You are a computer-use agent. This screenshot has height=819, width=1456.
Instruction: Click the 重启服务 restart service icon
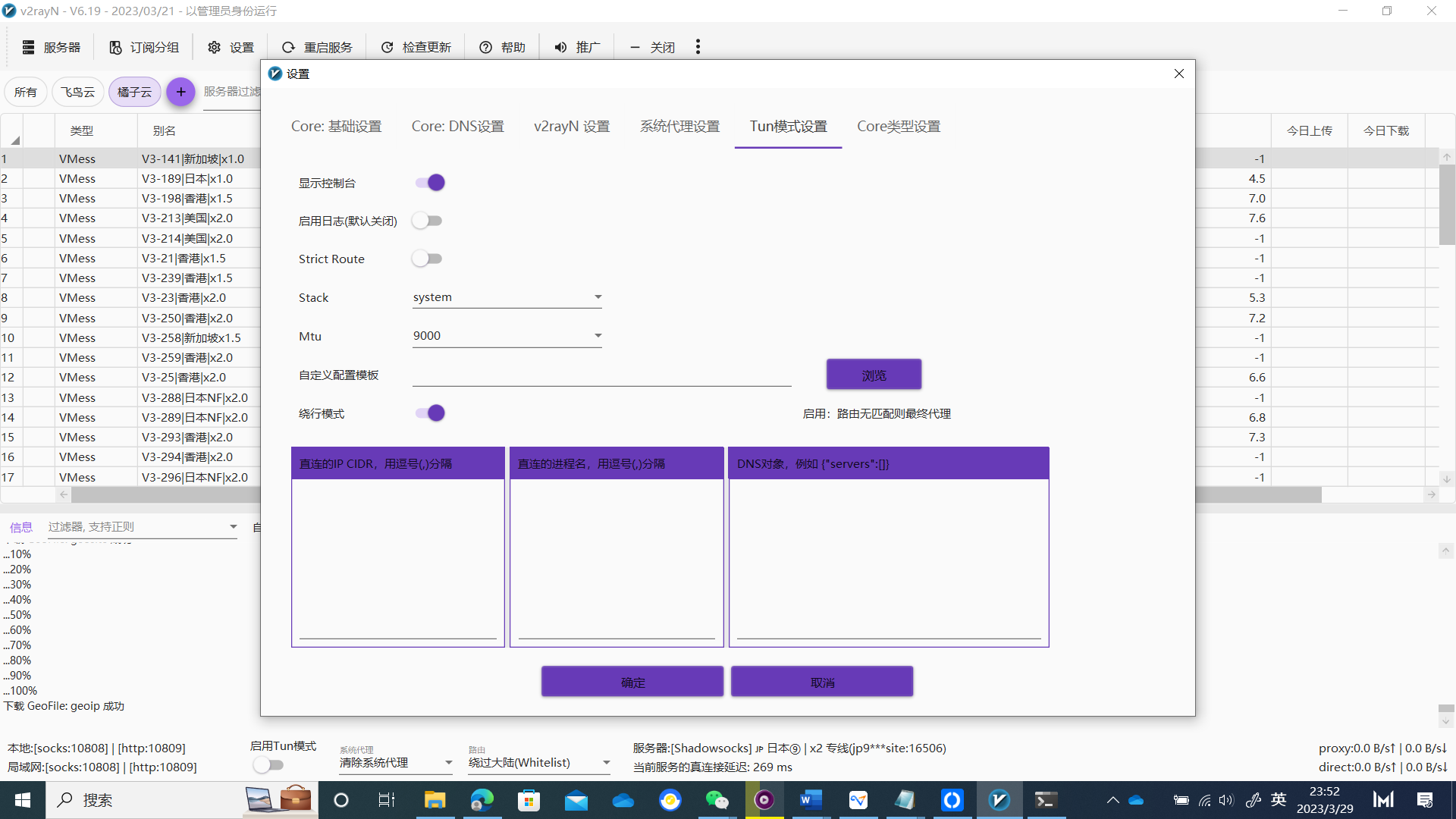click(287, 46)
